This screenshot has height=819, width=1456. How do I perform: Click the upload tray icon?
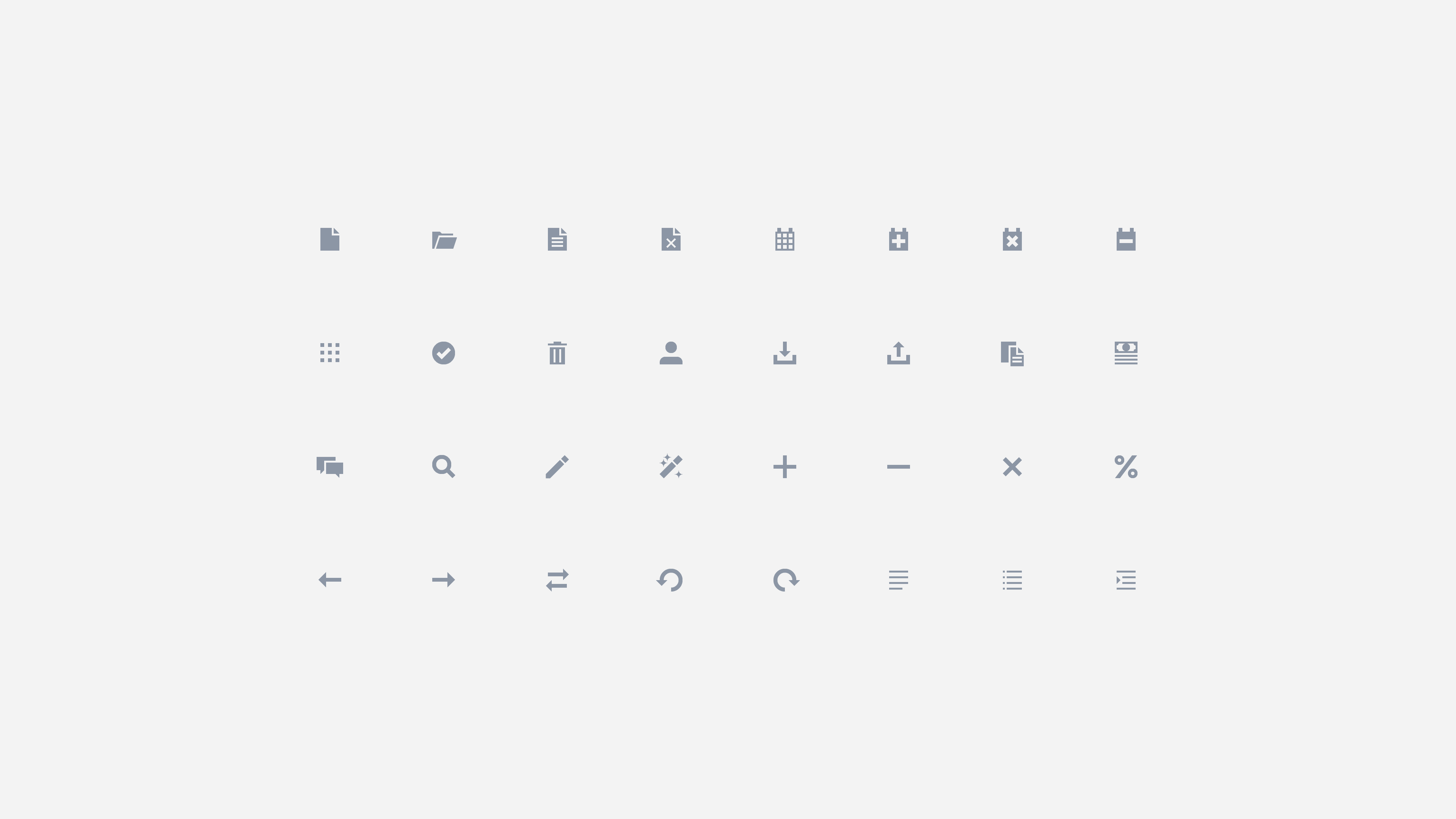(x=898, y=353)
